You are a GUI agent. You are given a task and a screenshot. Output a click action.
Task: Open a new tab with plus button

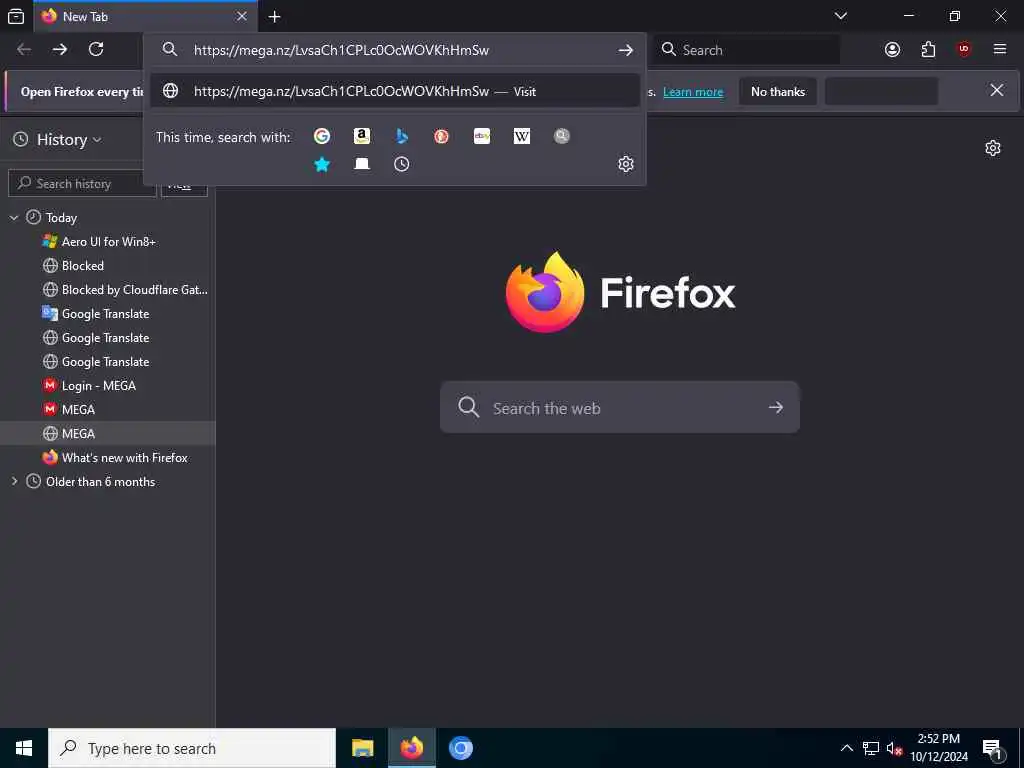click(x=275, y=17)
